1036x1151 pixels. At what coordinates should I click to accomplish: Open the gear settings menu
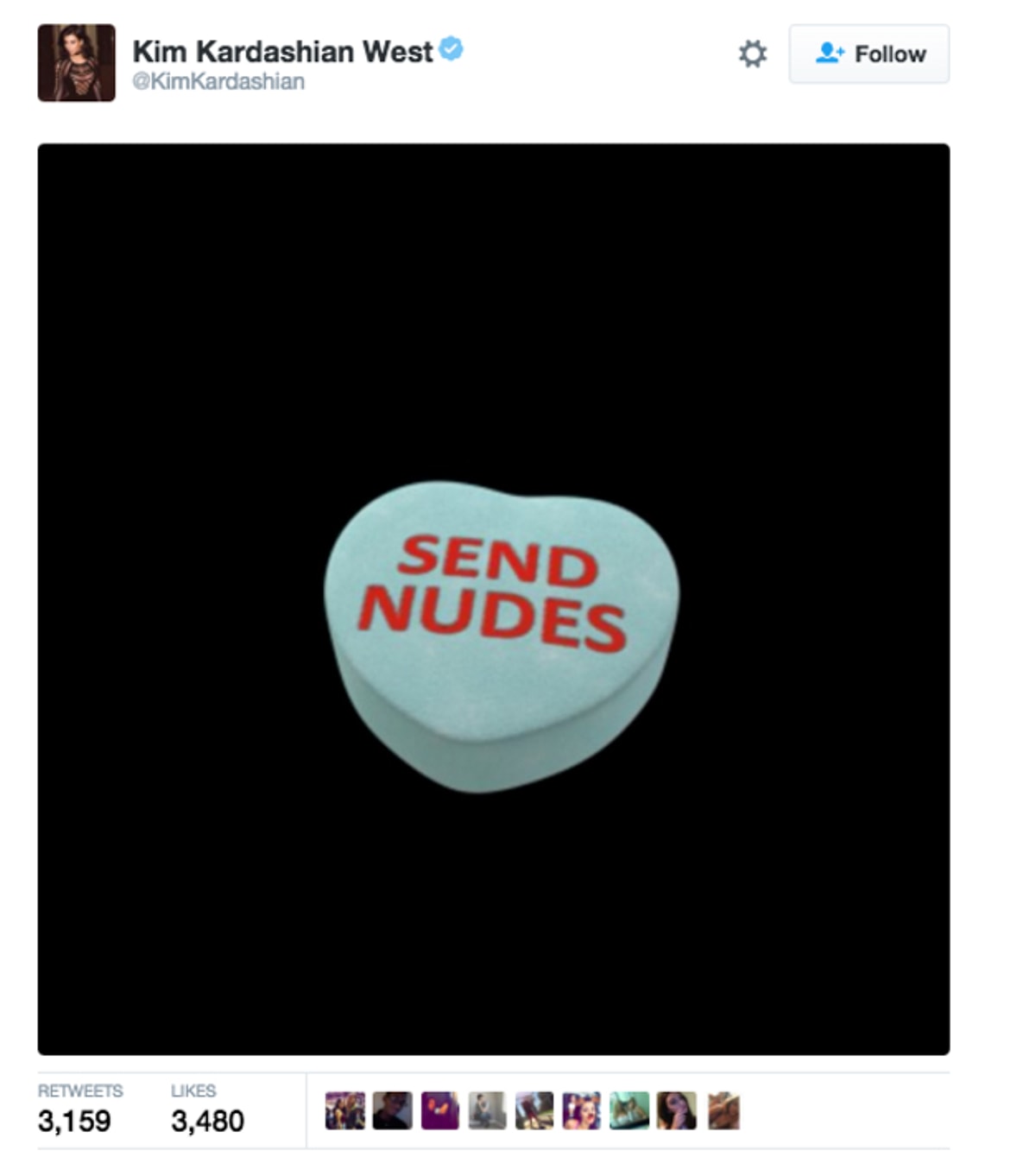click(x=753, y=54)
